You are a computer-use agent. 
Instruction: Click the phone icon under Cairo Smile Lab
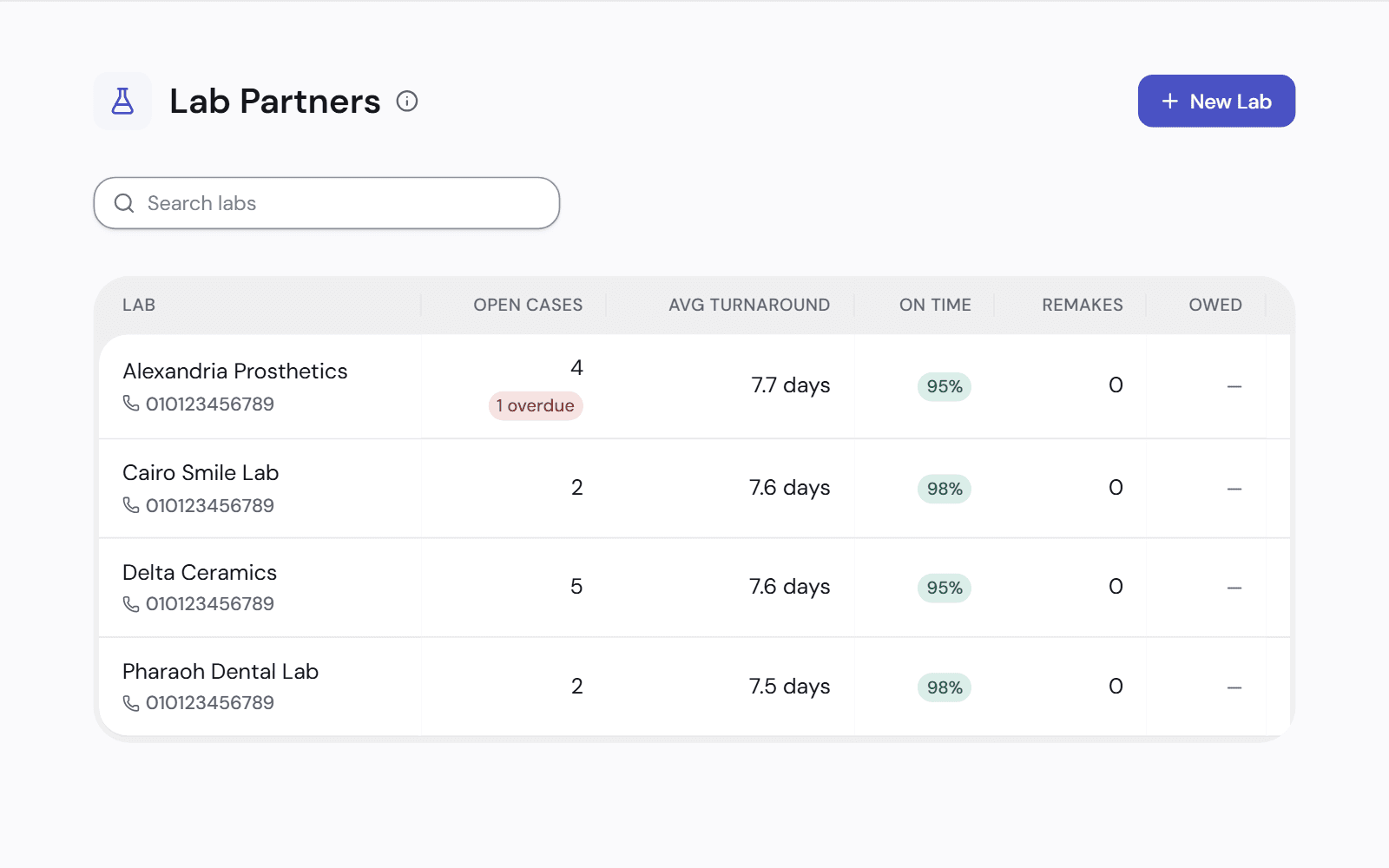point(131,505)
